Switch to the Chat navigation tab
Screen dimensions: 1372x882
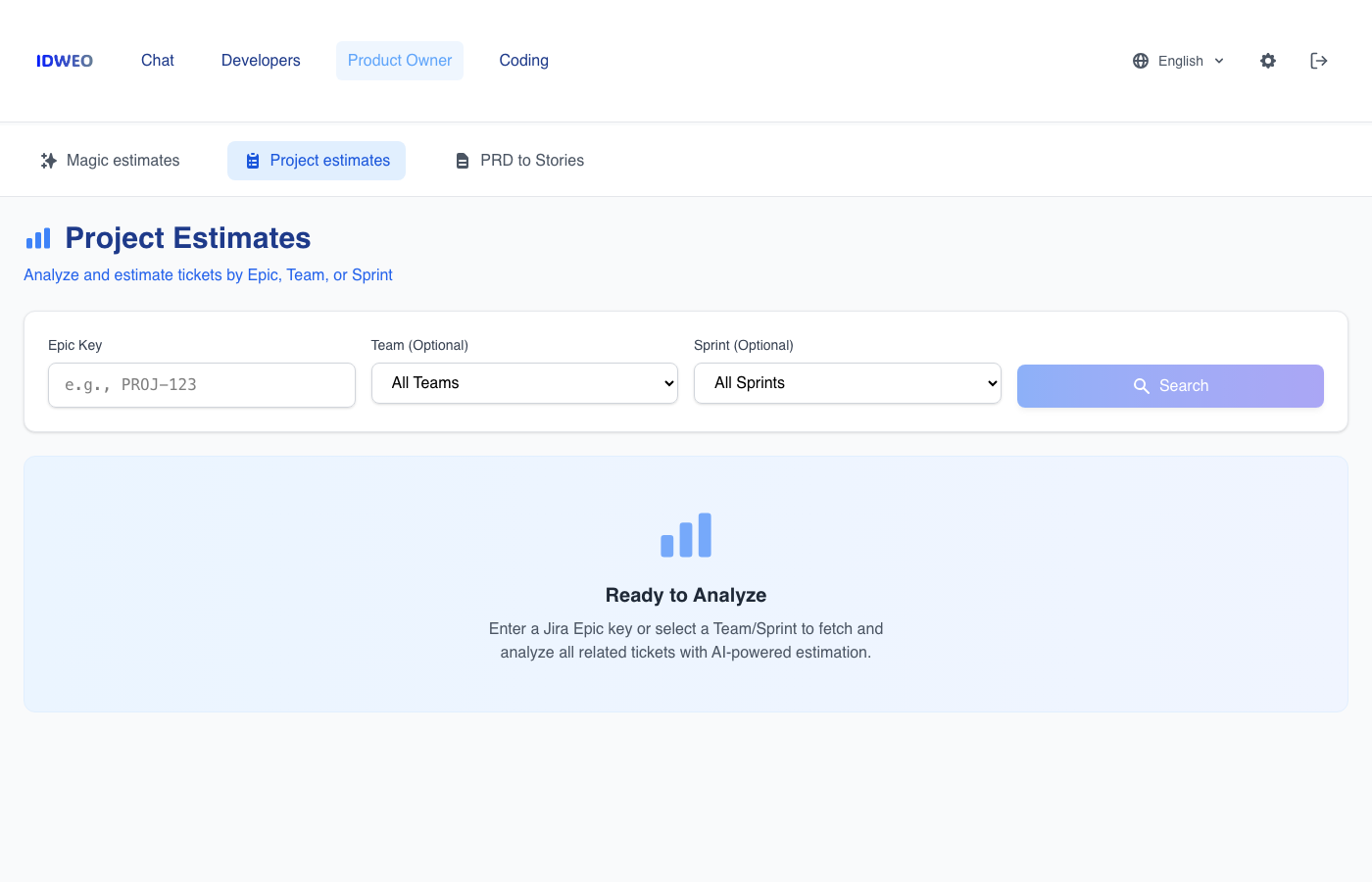(157, 60)
